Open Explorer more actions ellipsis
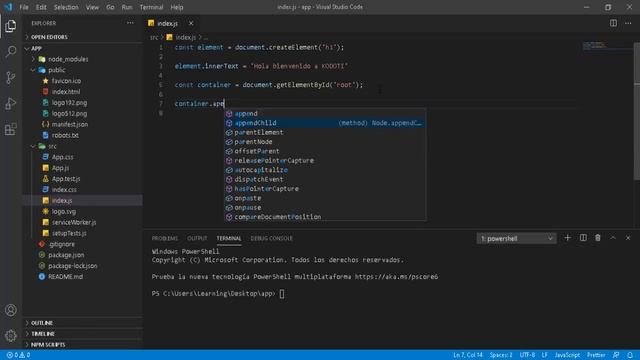Screen dimensions: 640x360 click(130, 23)
